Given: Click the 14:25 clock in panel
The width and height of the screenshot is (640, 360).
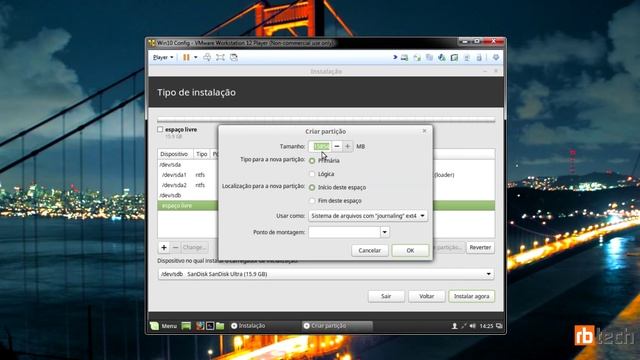Looking at the screenshot, I should point(487,326).
